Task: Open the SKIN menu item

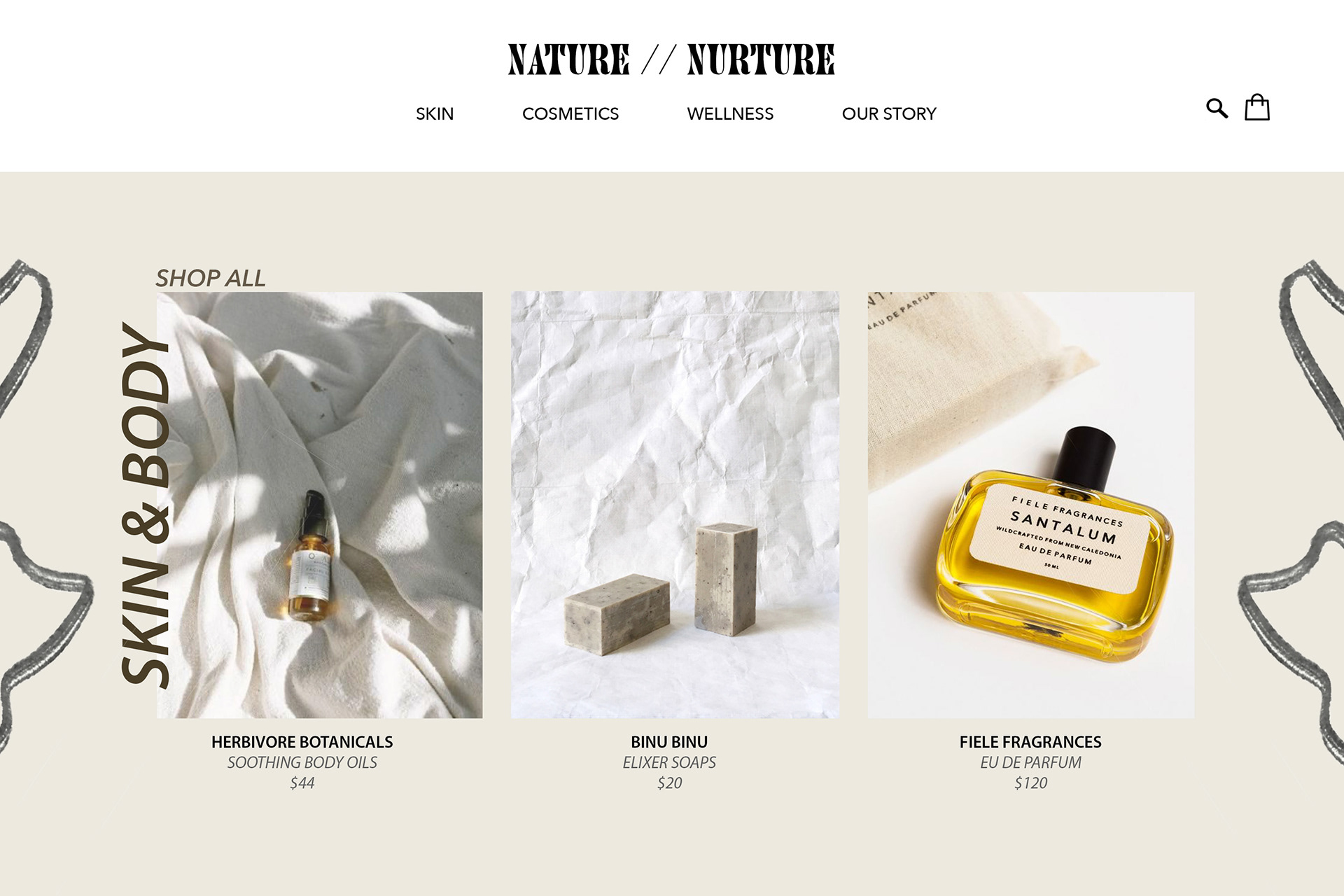Action: tap(435, 113)
